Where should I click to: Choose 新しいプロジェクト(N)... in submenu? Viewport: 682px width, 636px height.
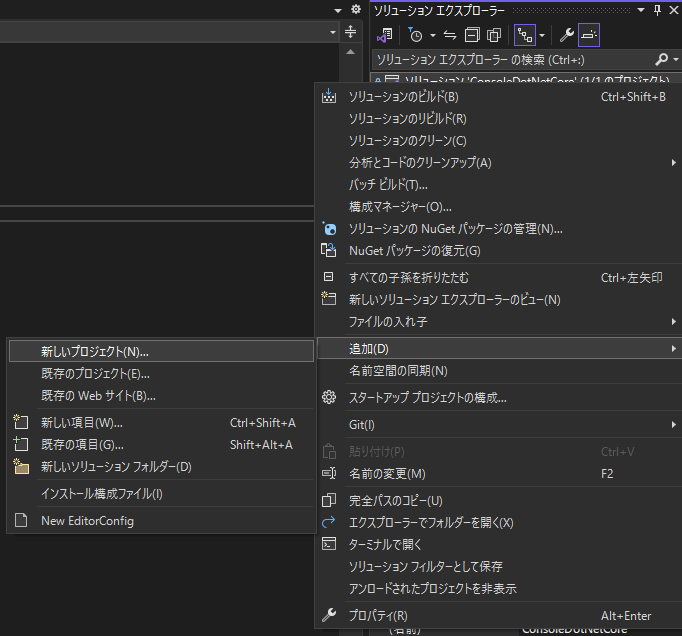[x=161, y=351]
